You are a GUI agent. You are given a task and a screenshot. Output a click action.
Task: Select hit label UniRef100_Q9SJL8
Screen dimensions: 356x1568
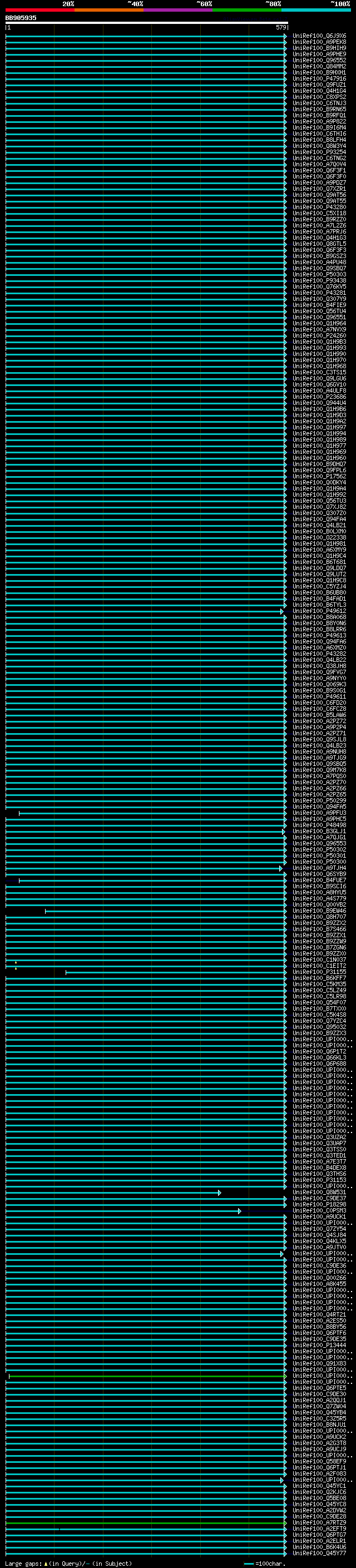click(x=319, y=739)
